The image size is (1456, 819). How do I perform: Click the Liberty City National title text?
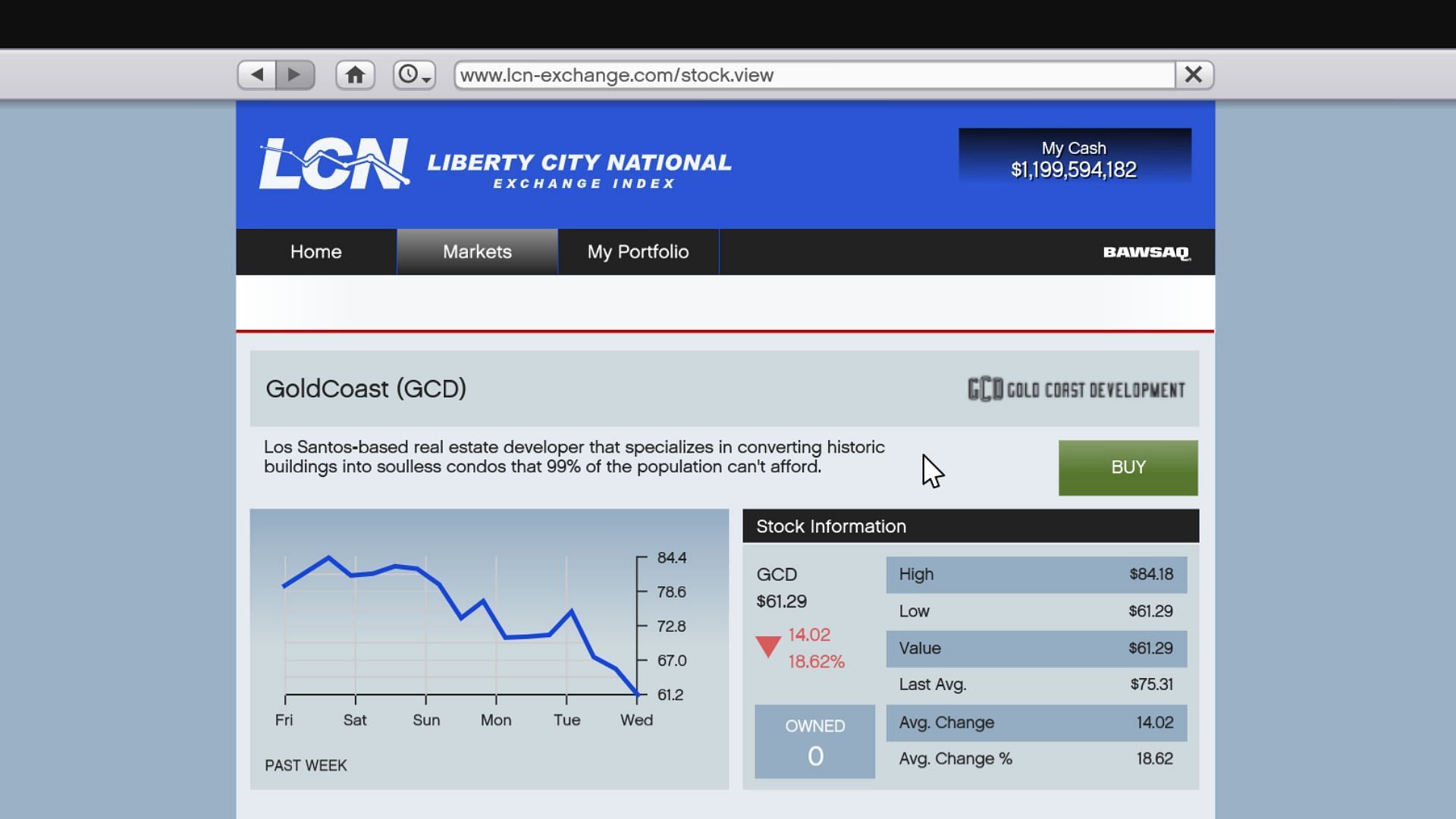[x=579, y=162]
